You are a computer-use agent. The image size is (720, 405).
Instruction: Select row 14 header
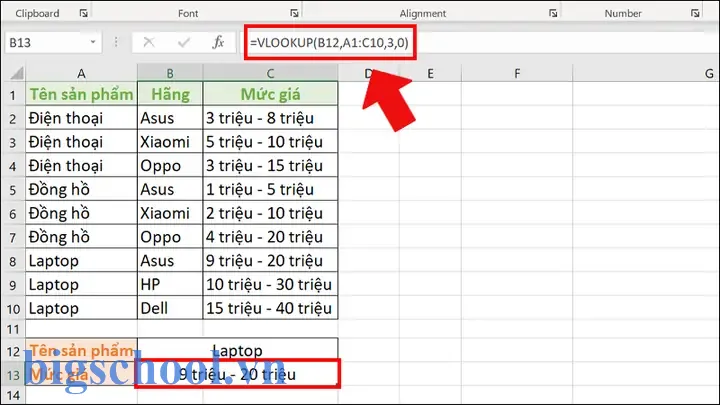click(13, 395)
